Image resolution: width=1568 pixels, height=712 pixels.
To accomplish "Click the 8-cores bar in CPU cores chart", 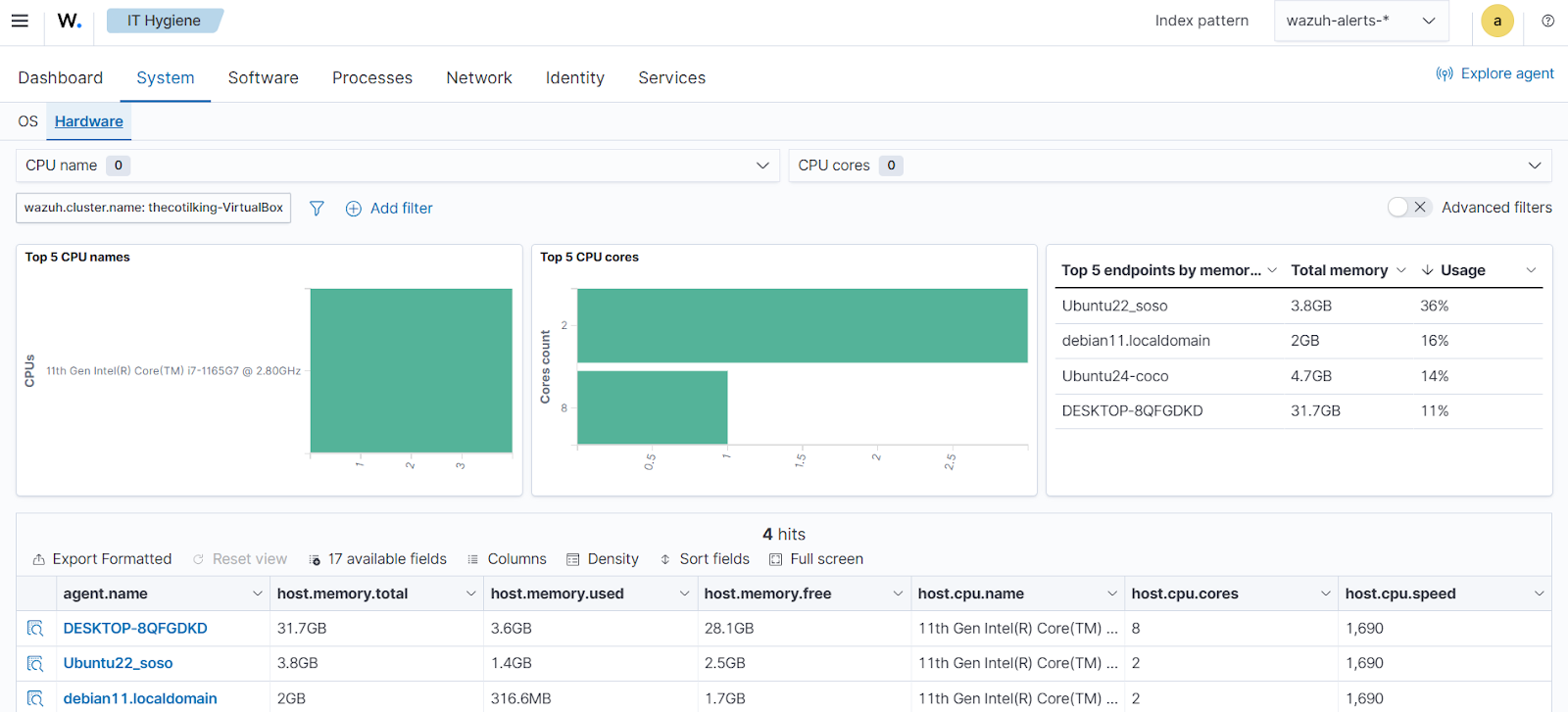I will click(652, 407).
